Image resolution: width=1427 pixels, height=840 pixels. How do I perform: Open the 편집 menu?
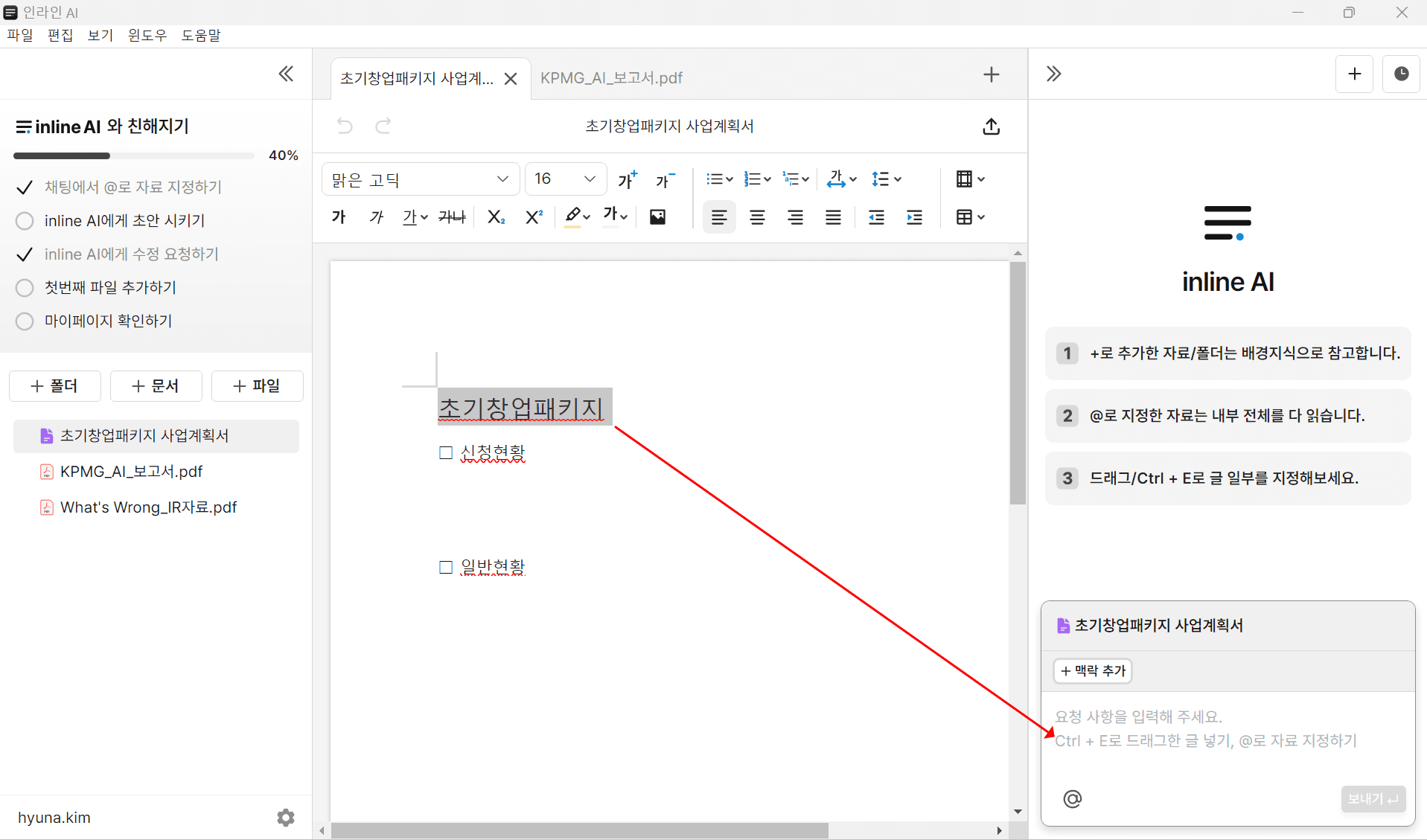coord(60,35)
